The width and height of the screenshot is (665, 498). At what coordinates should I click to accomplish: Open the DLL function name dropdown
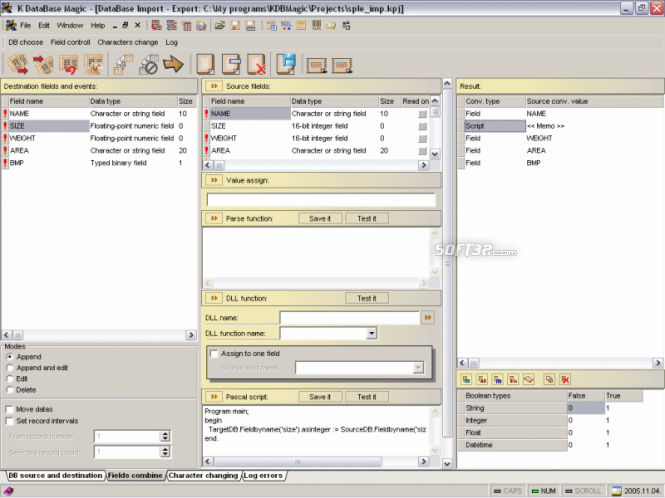pyautogui.click(x=372, y=333)
